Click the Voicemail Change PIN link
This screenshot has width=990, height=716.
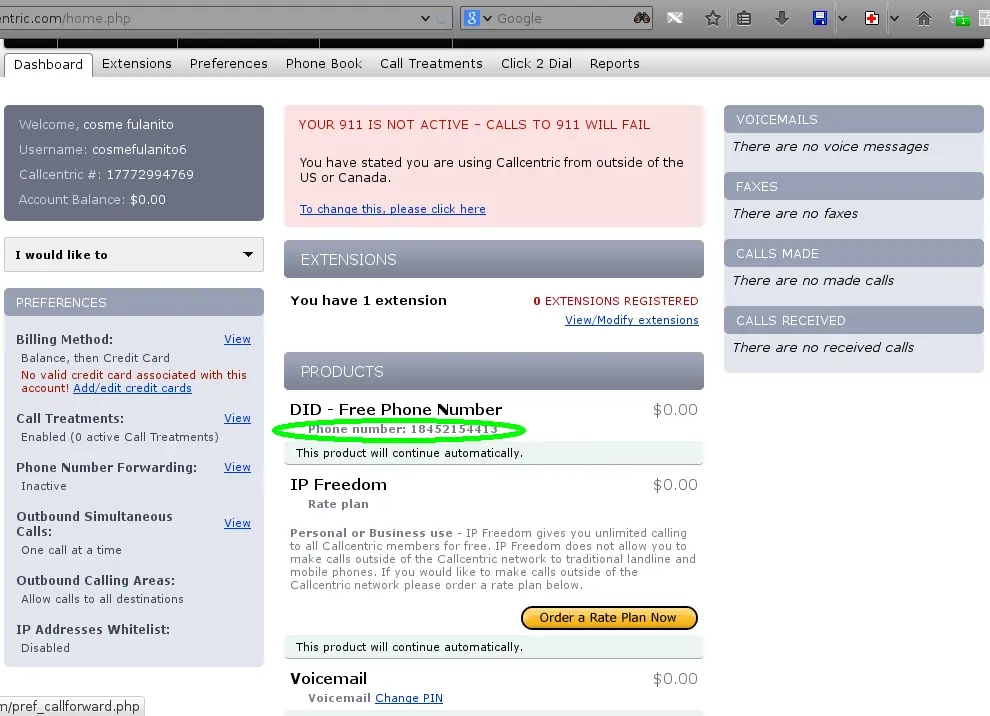pyautogui.click(x=409, y=698)
